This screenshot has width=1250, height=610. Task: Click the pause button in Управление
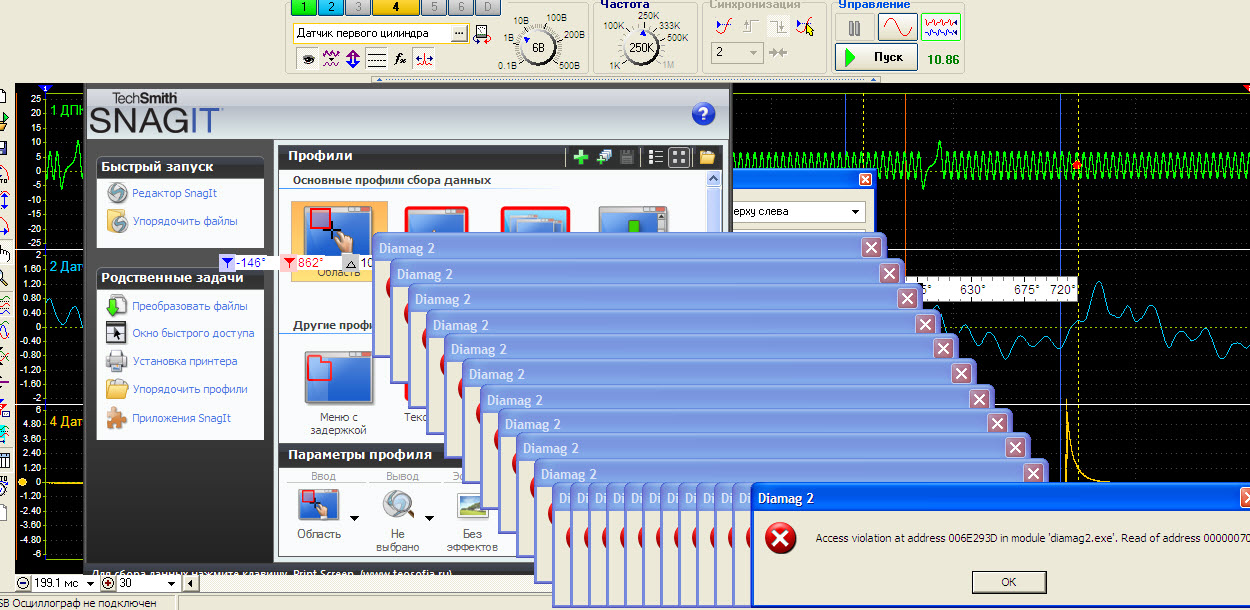854,27
